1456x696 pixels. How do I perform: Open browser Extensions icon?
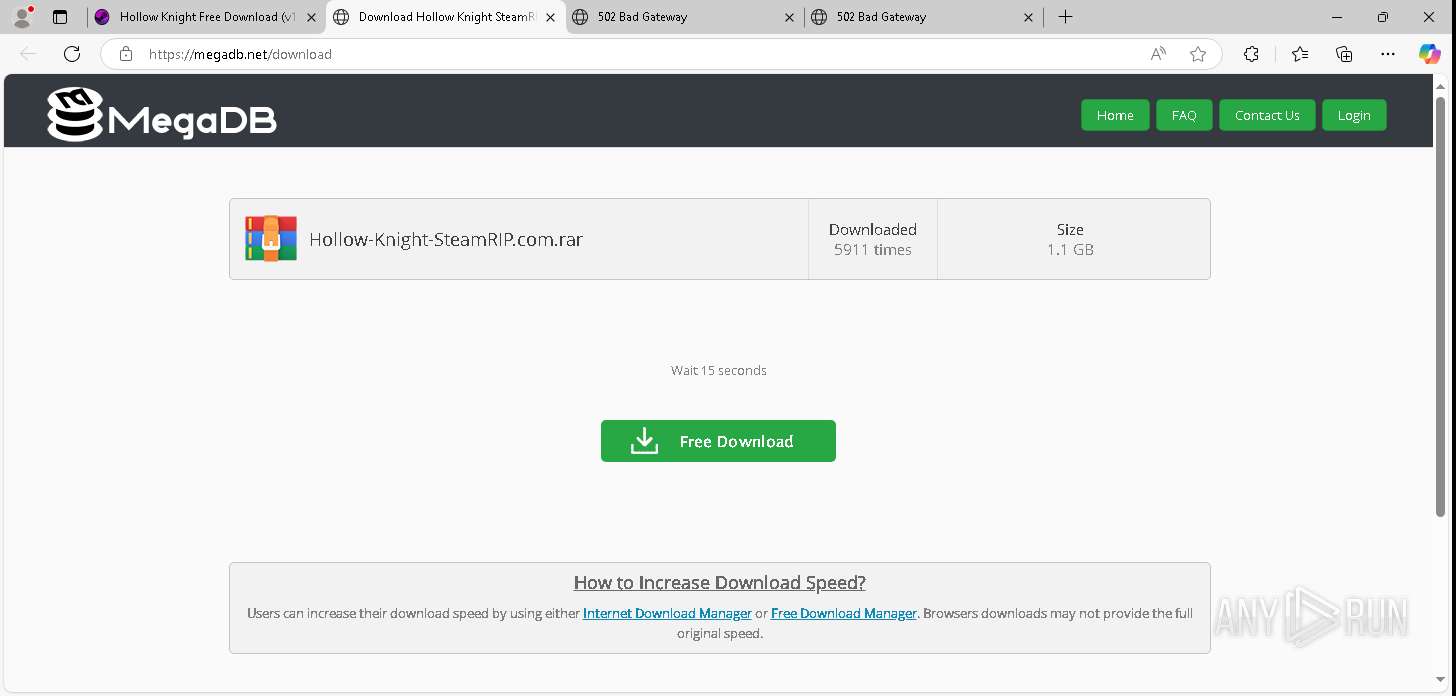1251,54
